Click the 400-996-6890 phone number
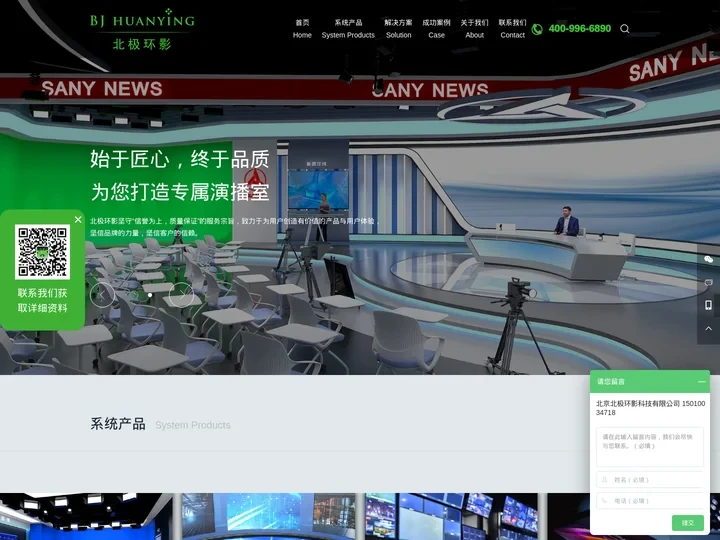This screenshot has width=720, height=540. pos(579,28)
